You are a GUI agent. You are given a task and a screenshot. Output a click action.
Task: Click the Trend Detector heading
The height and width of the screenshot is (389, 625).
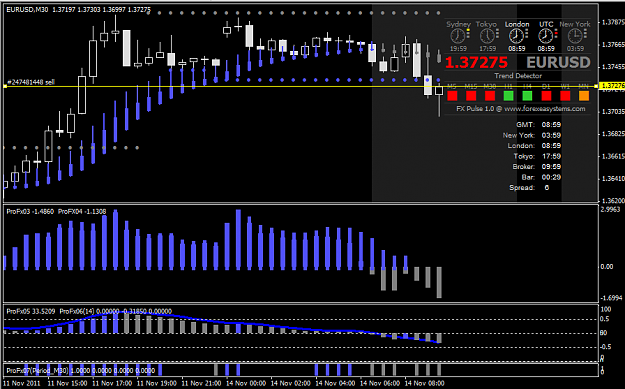(518, 76)
